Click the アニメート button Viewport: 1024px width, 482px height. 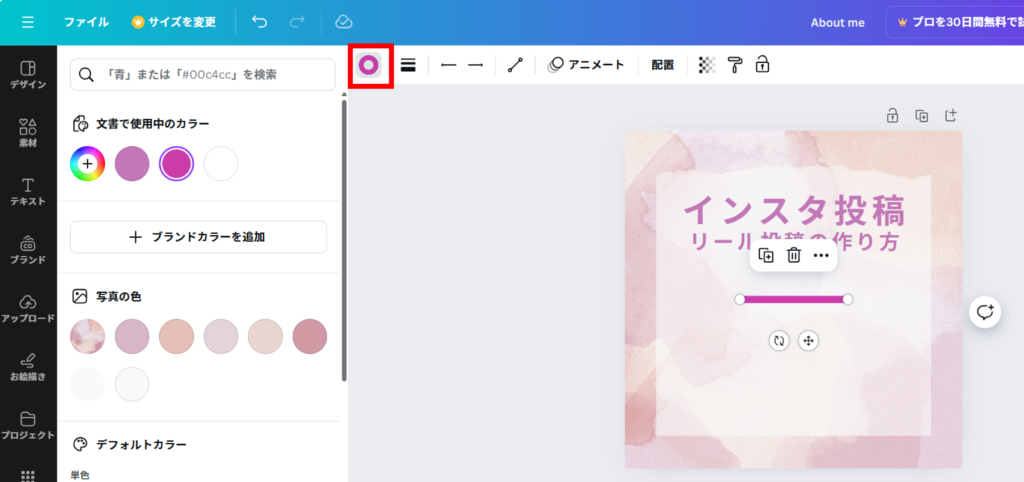click(586, 65)
